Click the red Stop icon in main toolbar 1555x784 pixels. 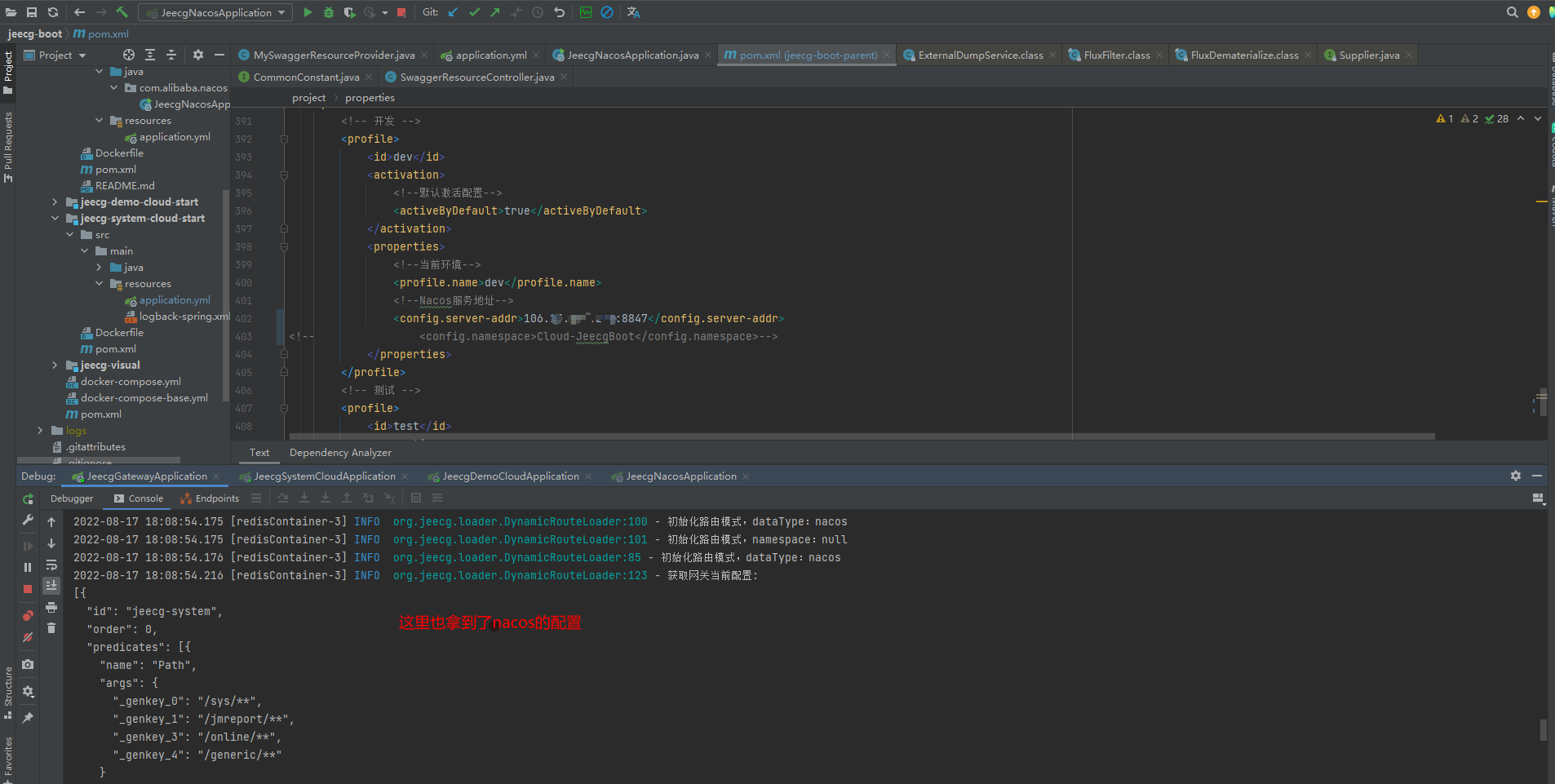[401, 12]
